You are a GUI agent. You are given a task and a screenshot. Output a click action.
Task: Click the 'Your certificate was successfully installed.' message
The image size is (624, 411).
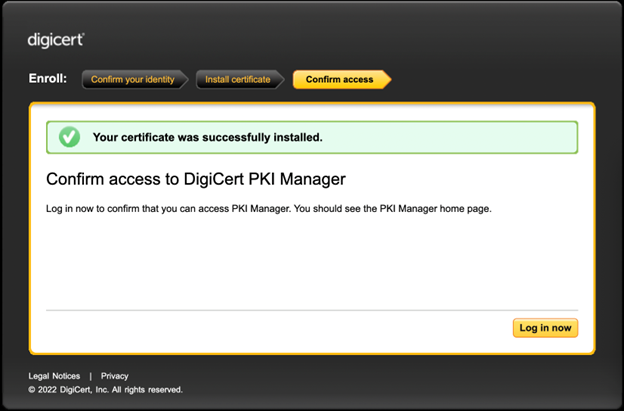(x=208, y=138)
